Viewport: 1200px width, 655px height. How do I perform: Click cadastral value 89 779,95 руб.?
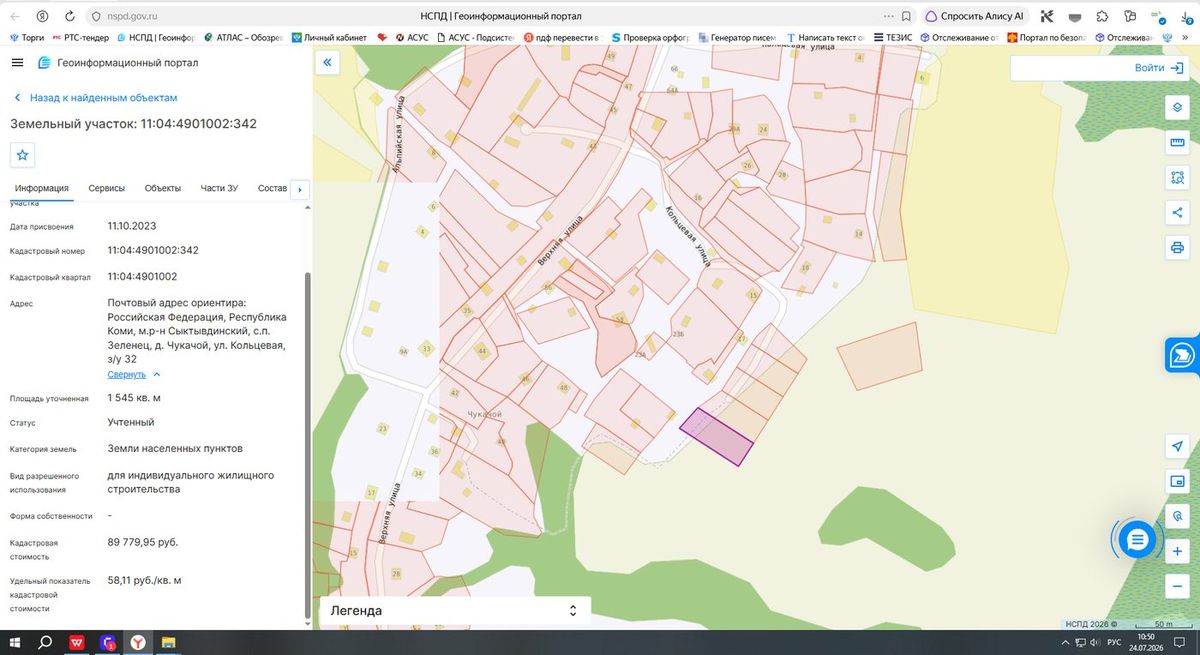coord(143,542)
